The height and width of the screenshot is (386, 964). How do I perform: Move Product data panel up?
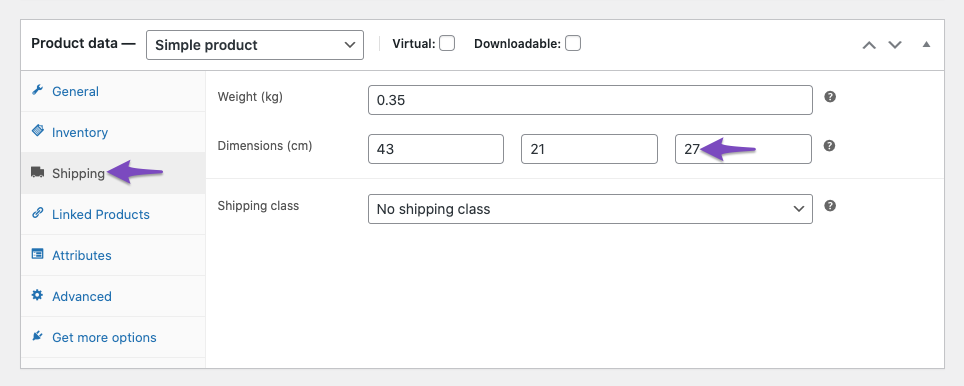tap(869, 45)
